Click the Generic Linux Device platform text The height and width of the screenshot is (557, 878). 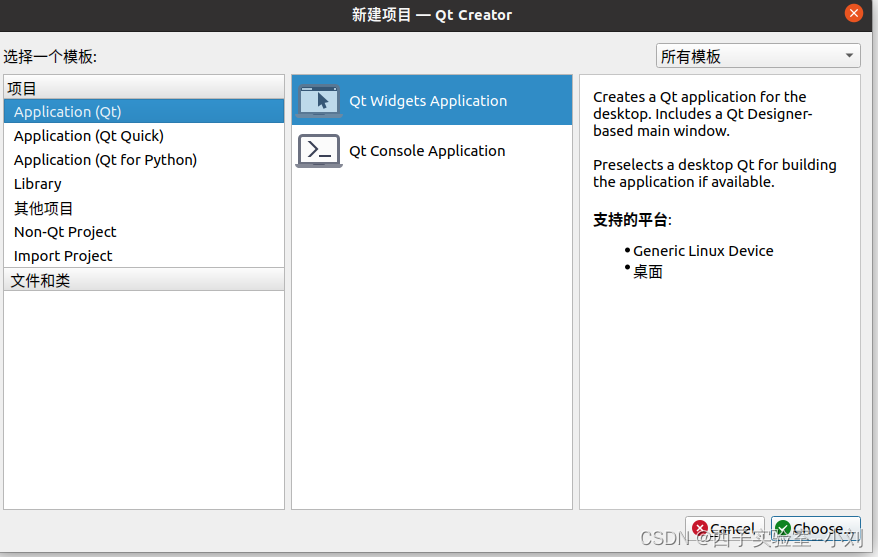[x=703, y=251]
